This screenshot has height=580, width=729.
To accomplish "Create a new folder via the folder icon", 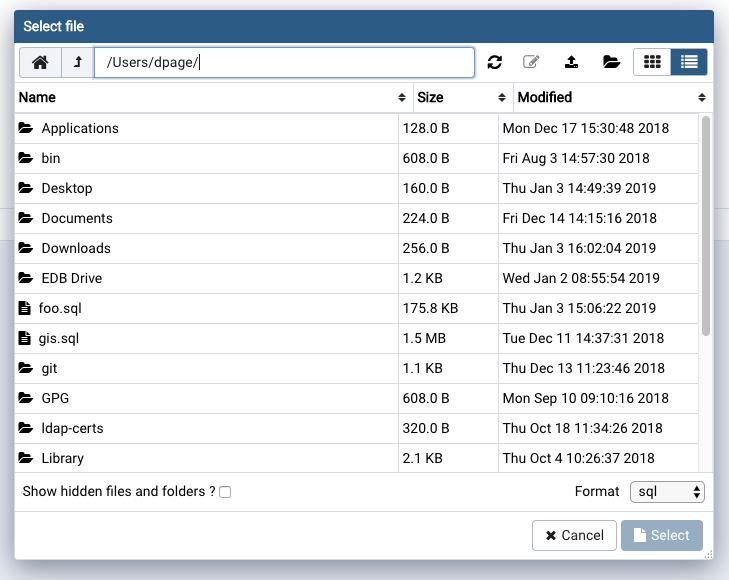I will pyautogui.click(x=611, y=62).
